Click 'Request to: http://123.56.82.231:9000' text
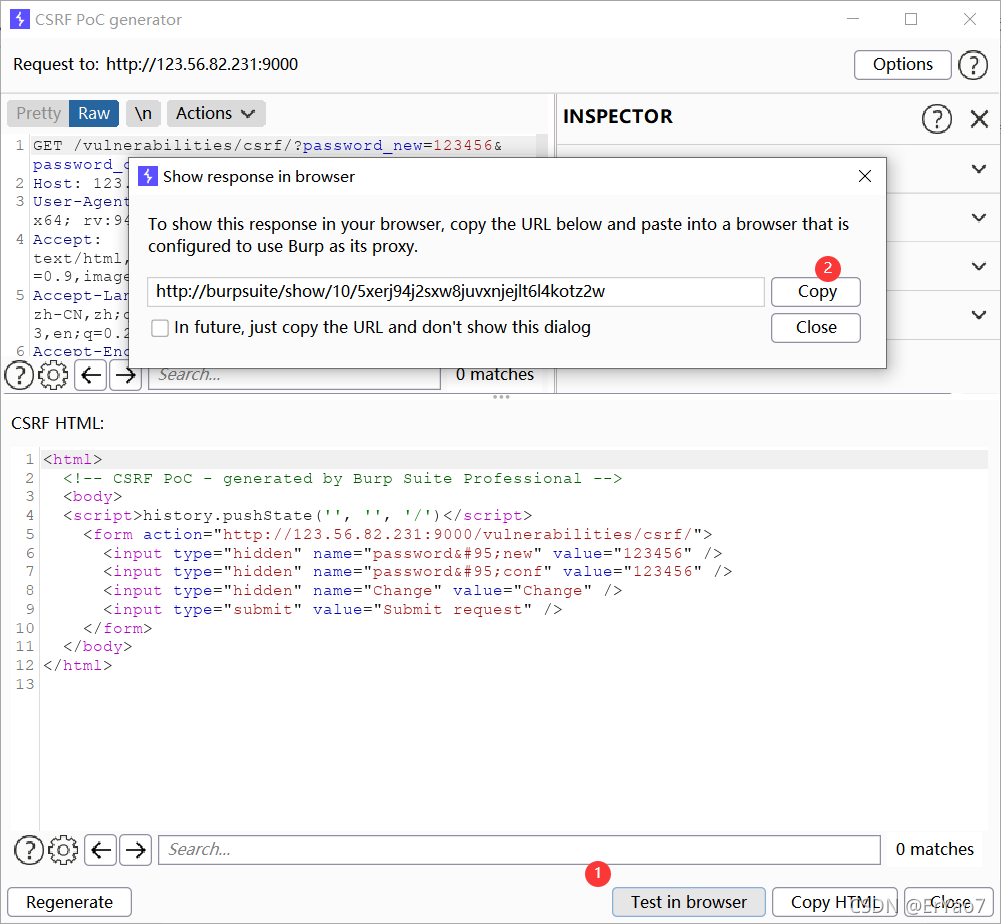This screenshot has height=924, width=1001. pyautogui.click(x=156, y=64)
